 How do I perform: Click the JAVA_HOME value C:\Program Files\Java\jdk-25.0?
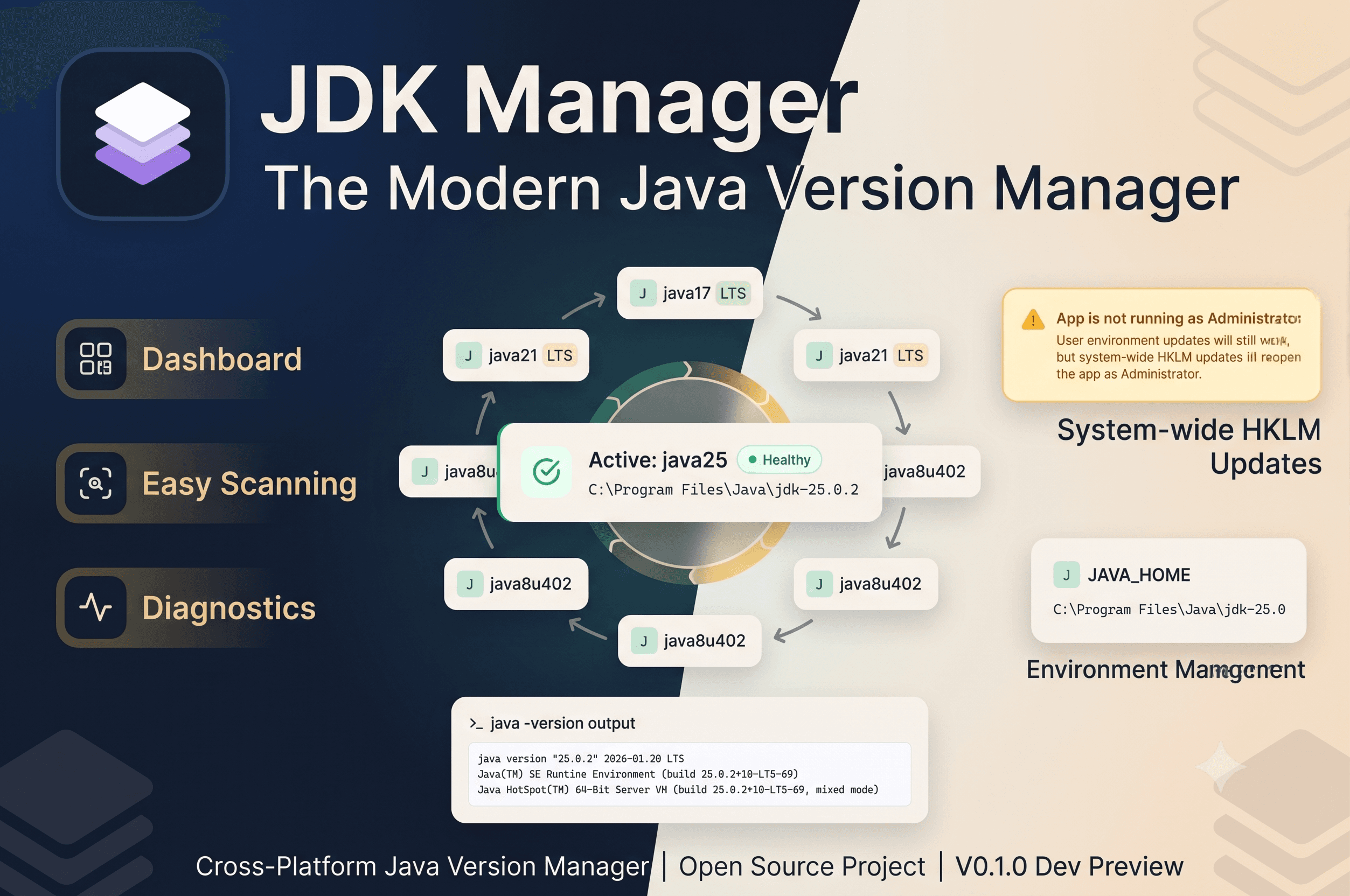[1170, 610]
